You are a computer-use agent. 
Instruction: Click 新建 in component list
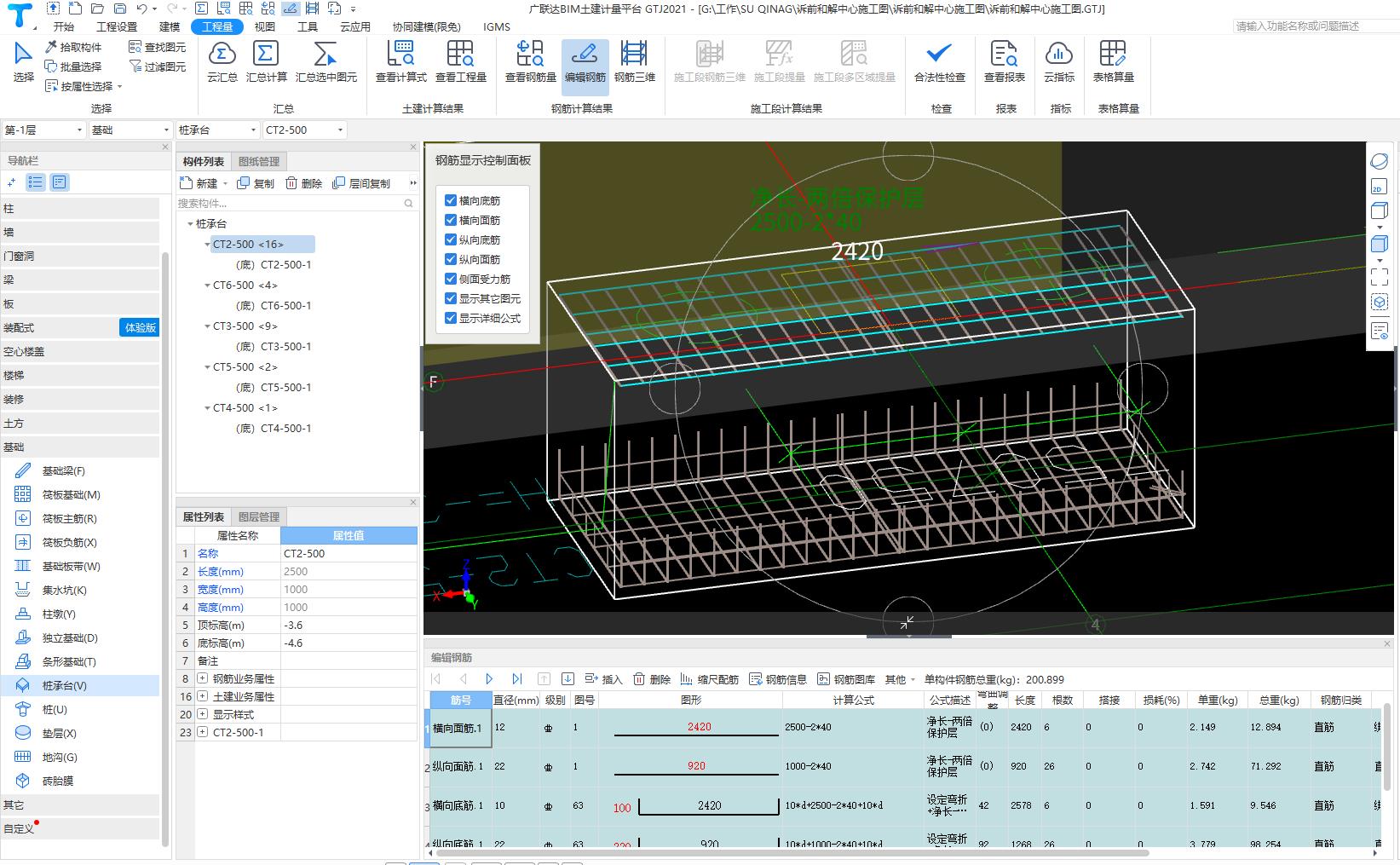pos(199,183)
